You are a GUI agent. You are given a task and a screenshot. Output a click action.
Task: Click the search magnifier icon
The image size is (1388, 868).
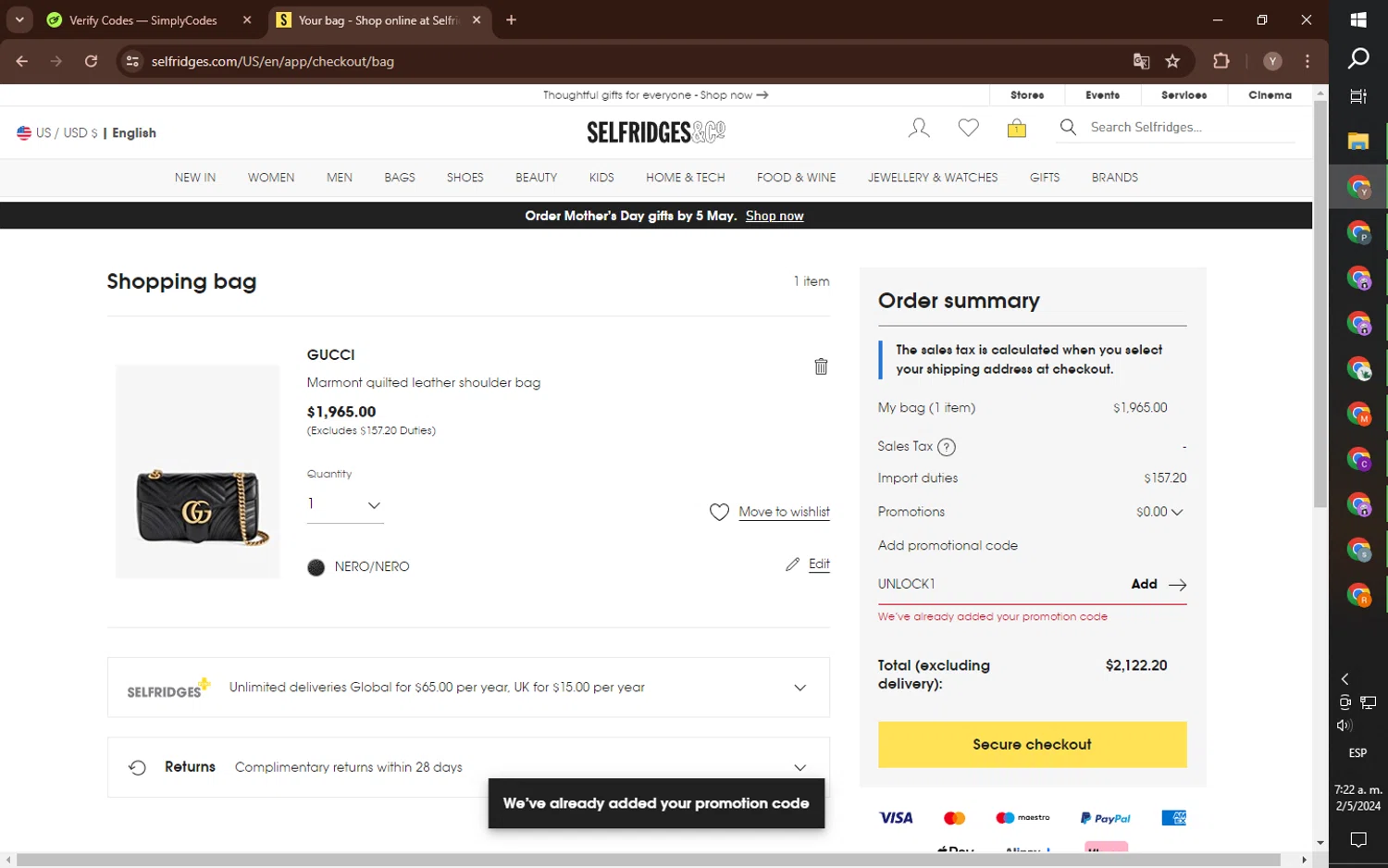(1068, 127)
